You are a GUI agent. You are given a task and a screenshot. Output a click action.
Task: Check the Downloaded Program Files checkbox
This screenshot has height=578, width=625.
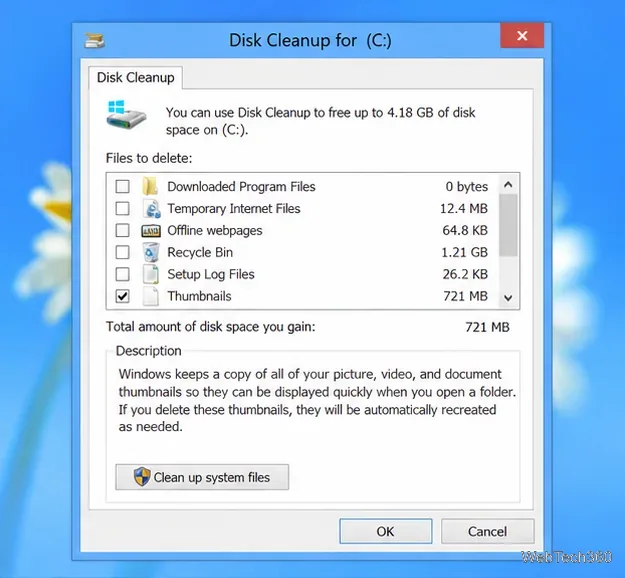(122, 187)
